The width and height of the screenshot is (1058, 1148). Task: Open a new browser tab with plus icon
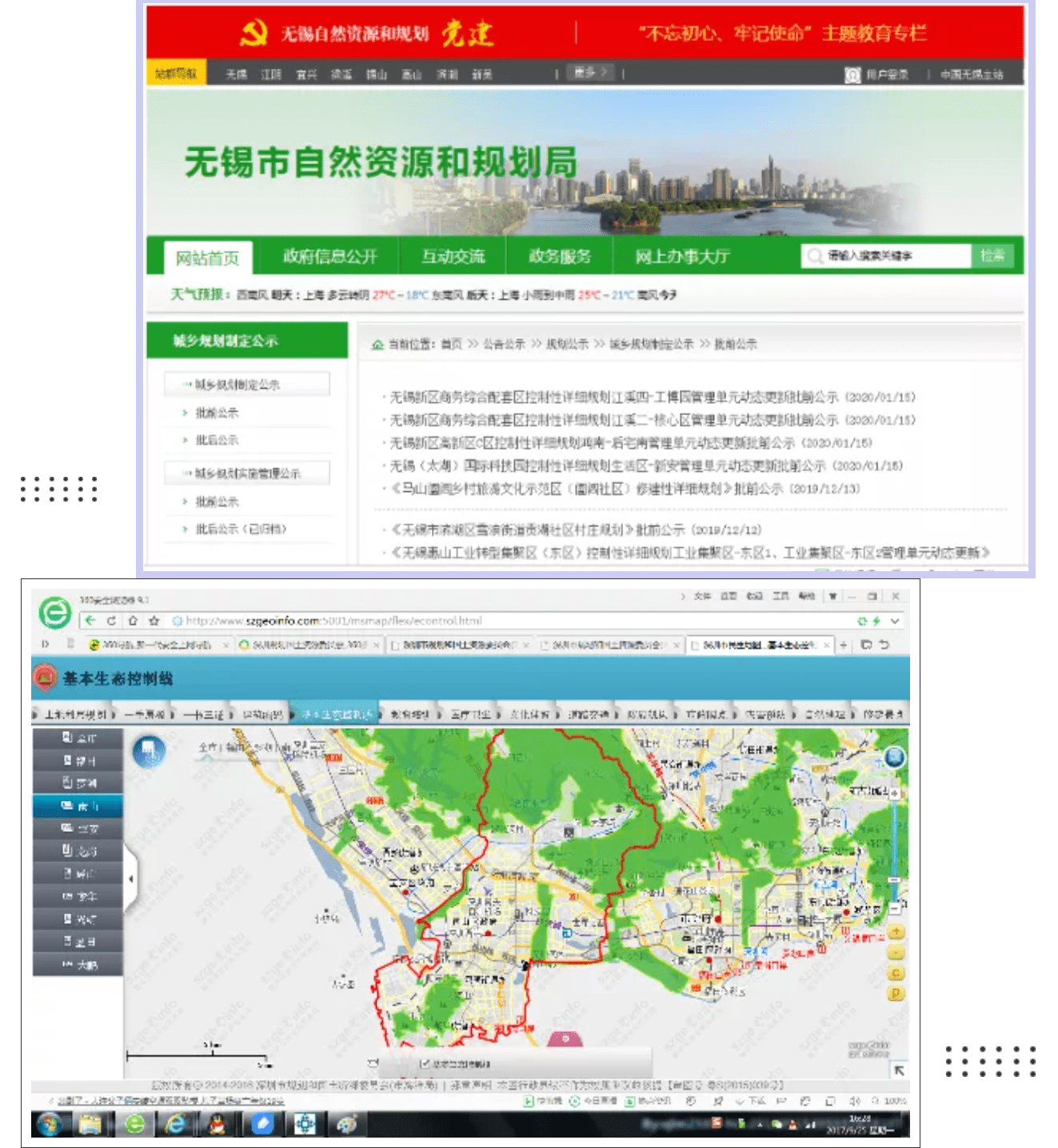[843, 645]
